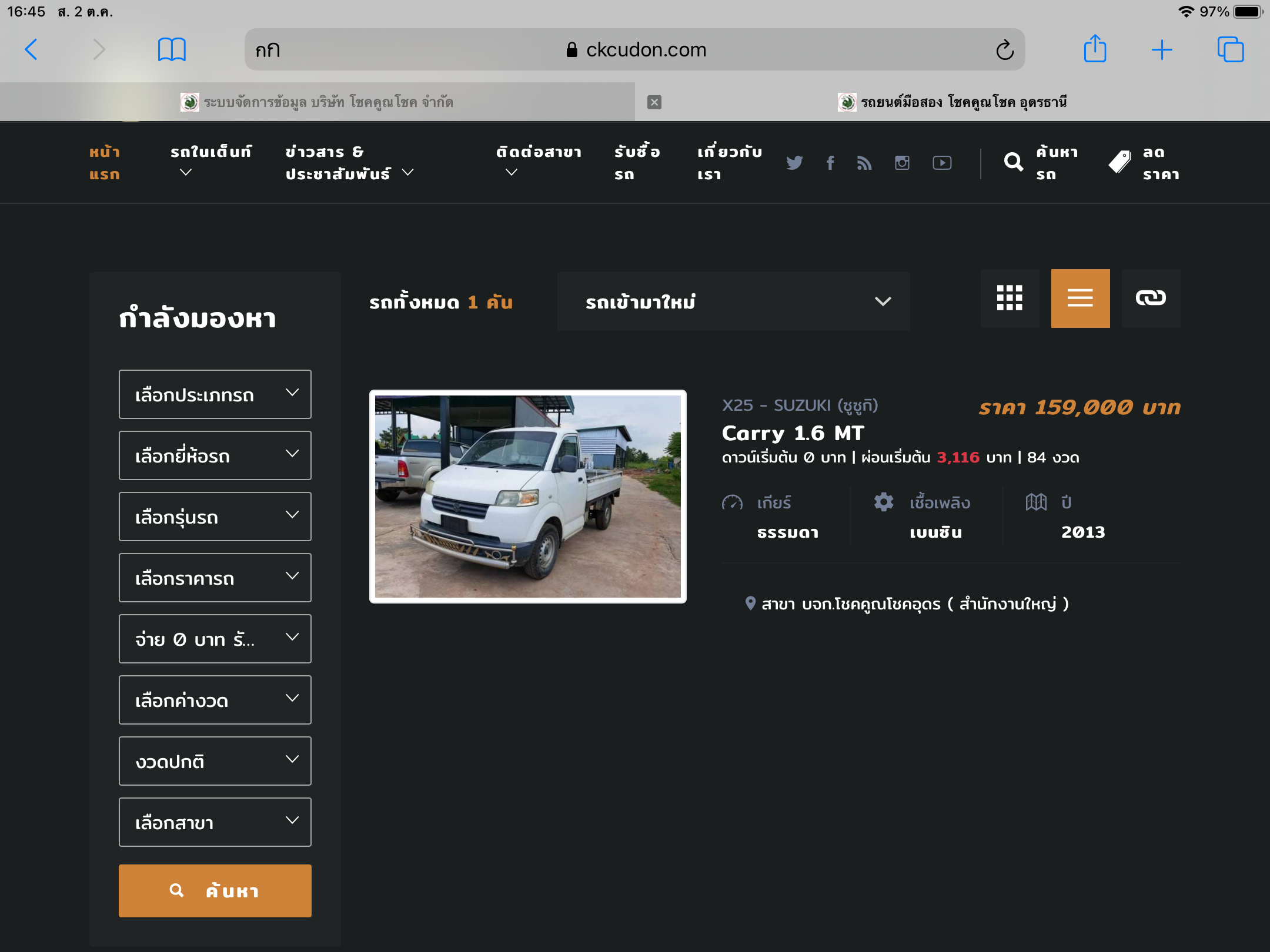Expand the car type filter dropdown

215,394
